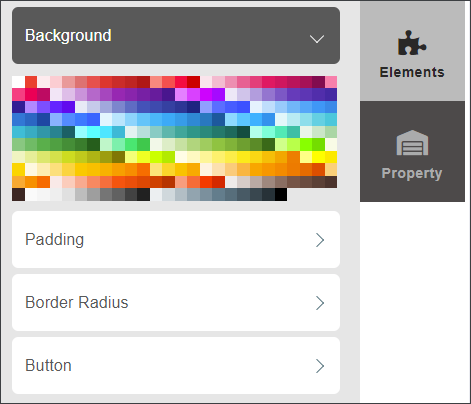
Task: Switch to the Property tab
Action: tap(412, 151)
